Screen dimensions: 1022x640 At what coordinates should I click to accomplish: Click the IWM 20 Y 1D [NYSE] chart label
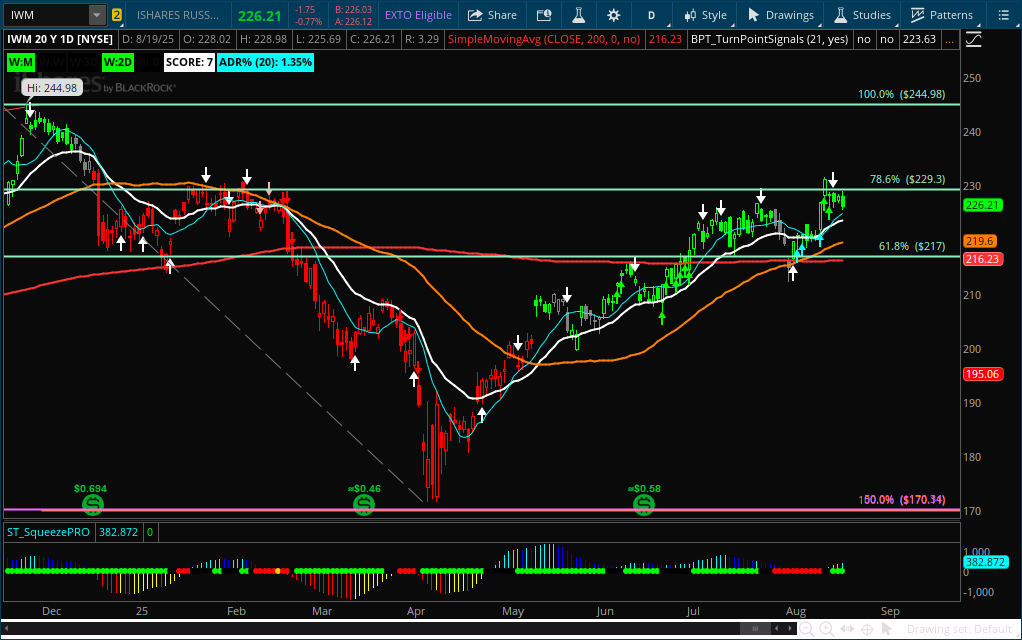pyautogui.click(x=60, y=39)
